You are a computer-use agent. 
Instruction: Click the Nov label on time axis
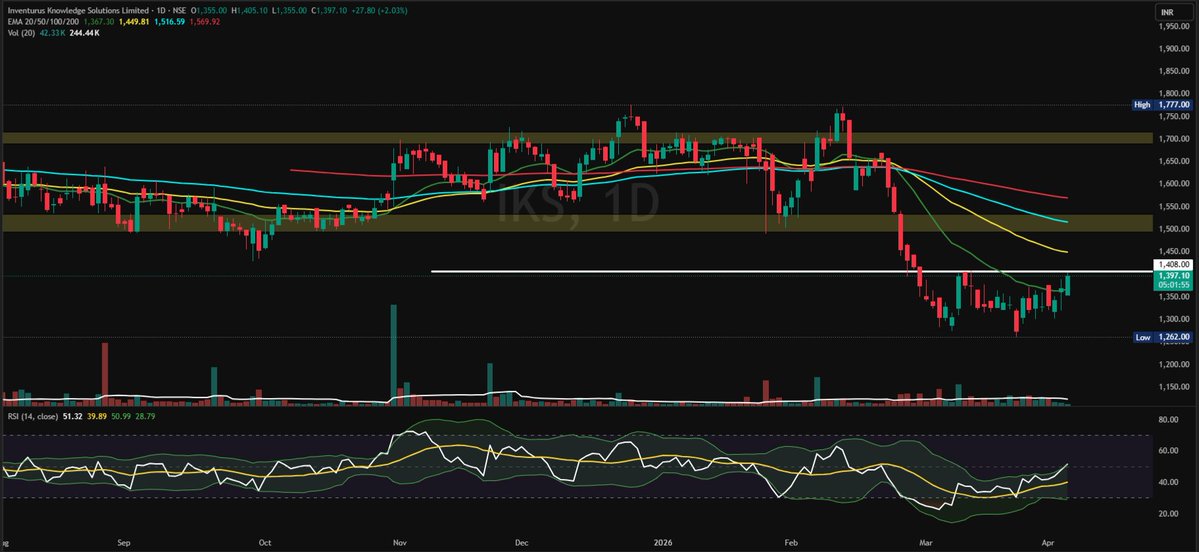click(x=399, y=541)
